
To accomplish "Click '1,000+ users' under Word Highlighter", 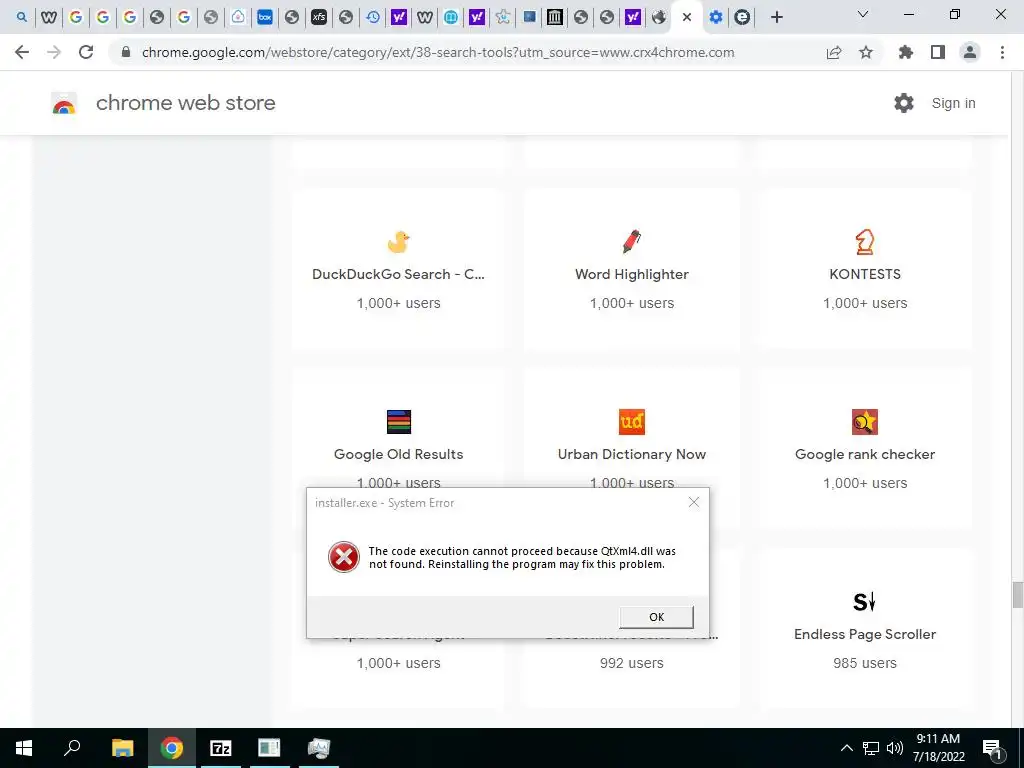I will [632, 303].
